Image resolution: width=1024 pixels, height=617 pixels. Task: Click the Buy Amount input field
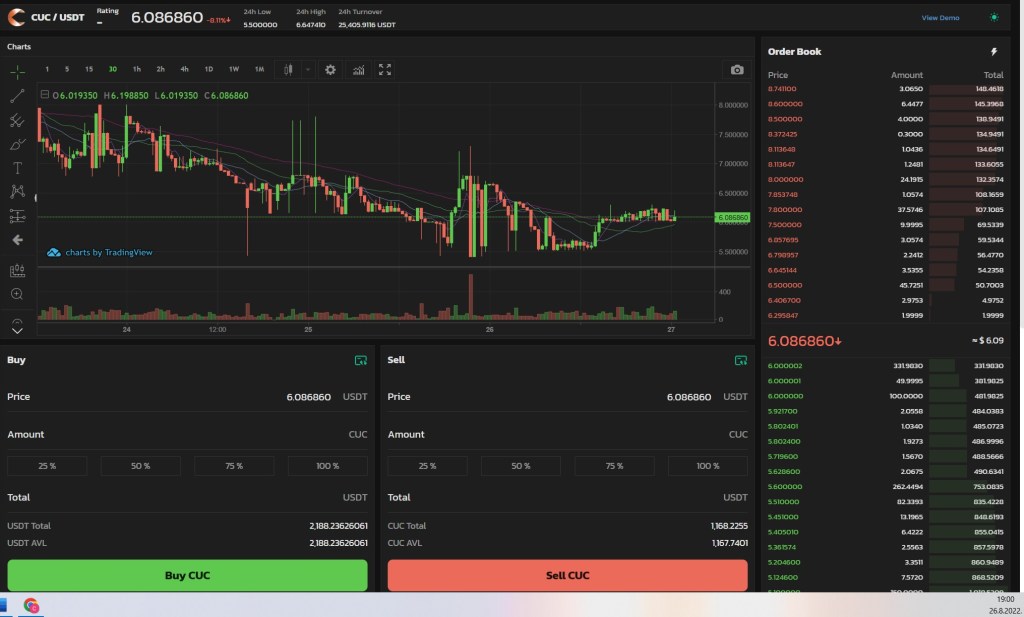pyautogui.click(x=187, y=435)
